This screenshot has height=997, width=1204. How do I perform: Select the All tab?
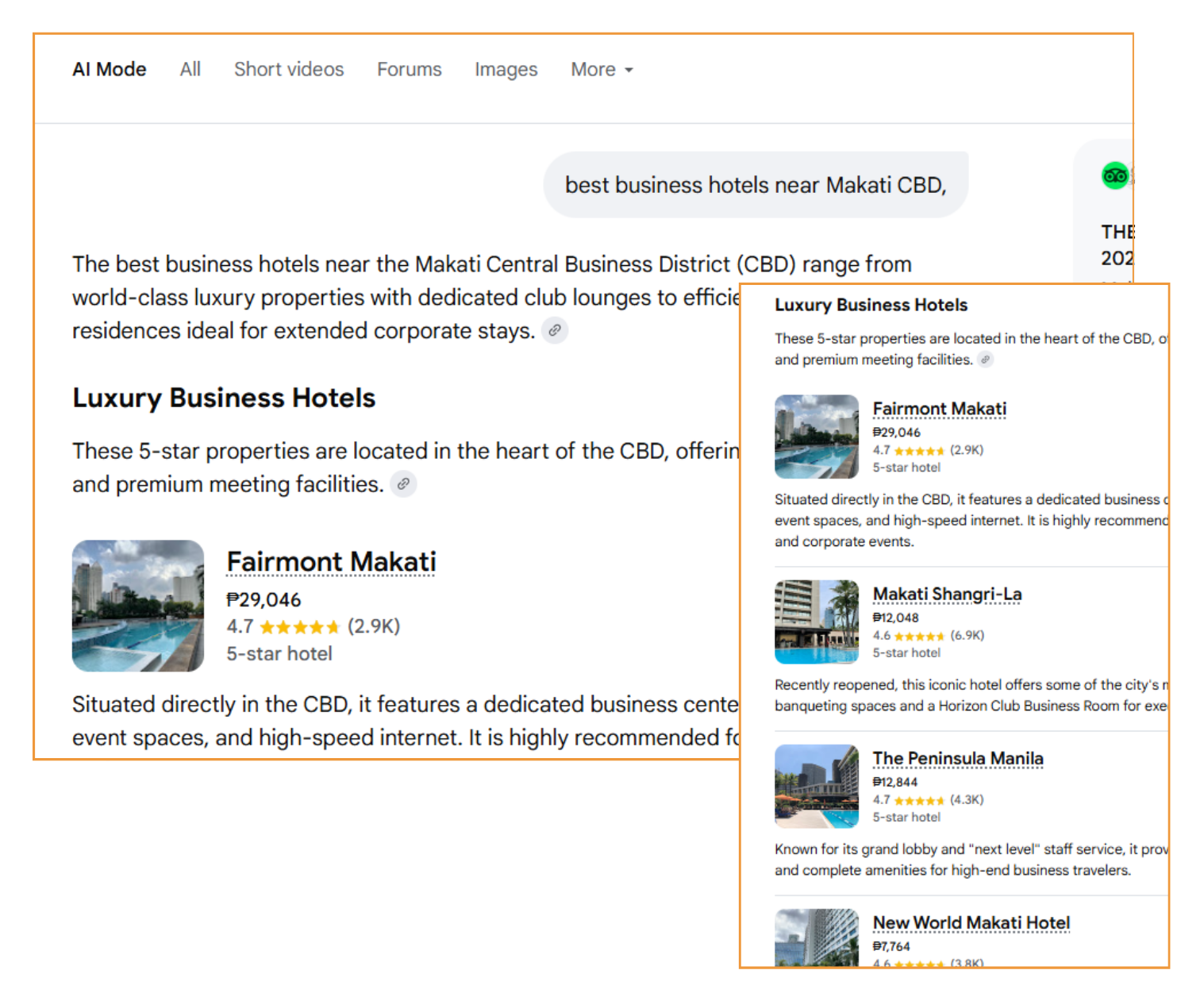point(190,70)
